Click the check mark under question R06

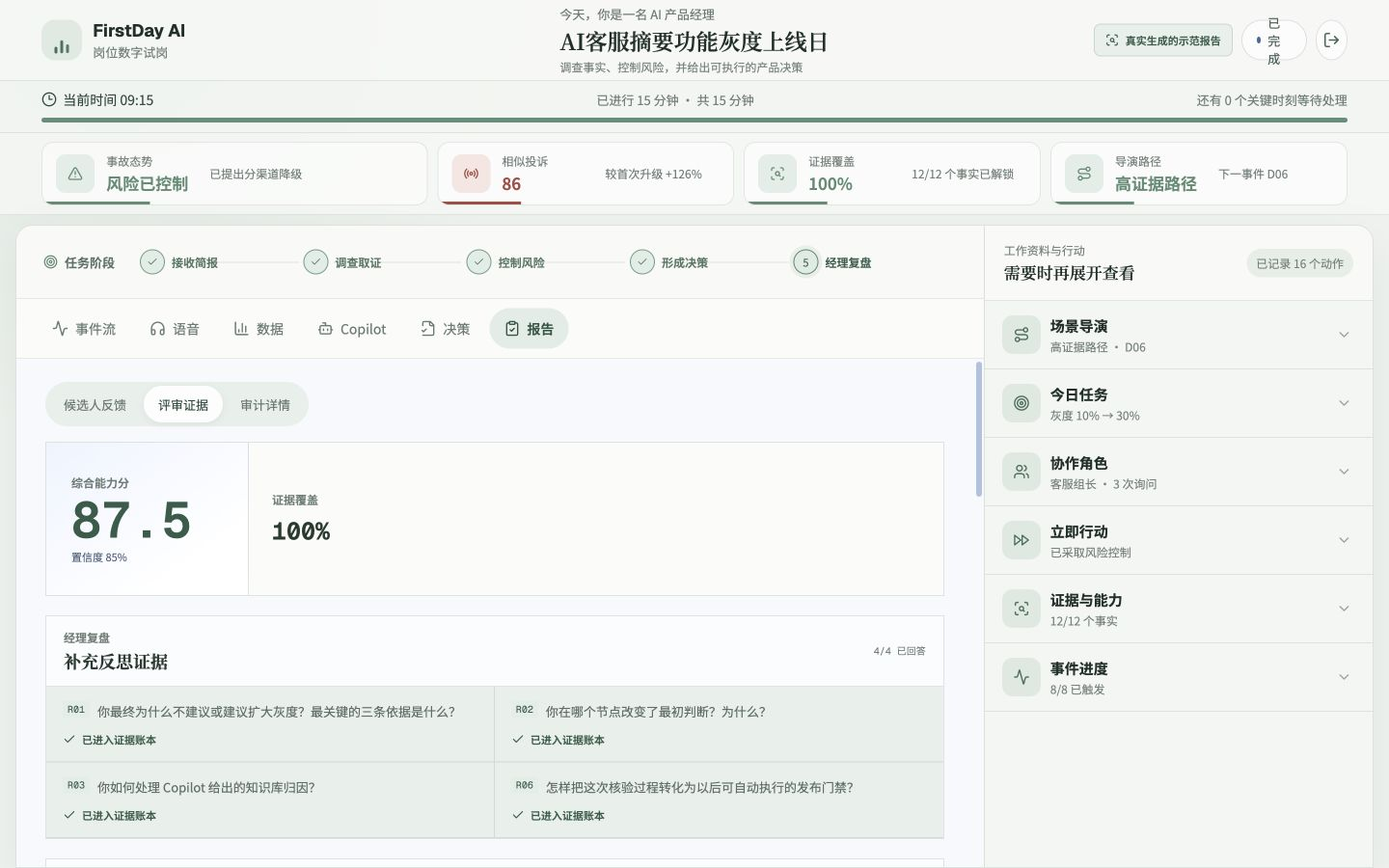pyautogui.click(x=518, y=815)
